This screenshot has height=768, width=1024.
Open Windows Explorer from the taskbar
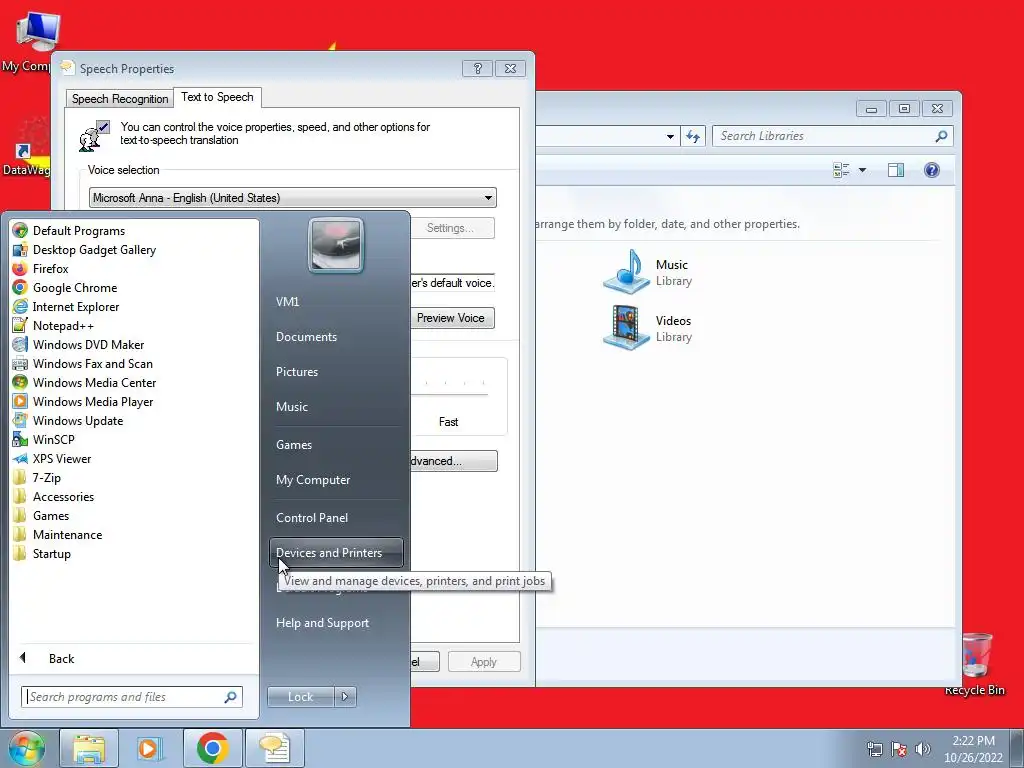89,748
